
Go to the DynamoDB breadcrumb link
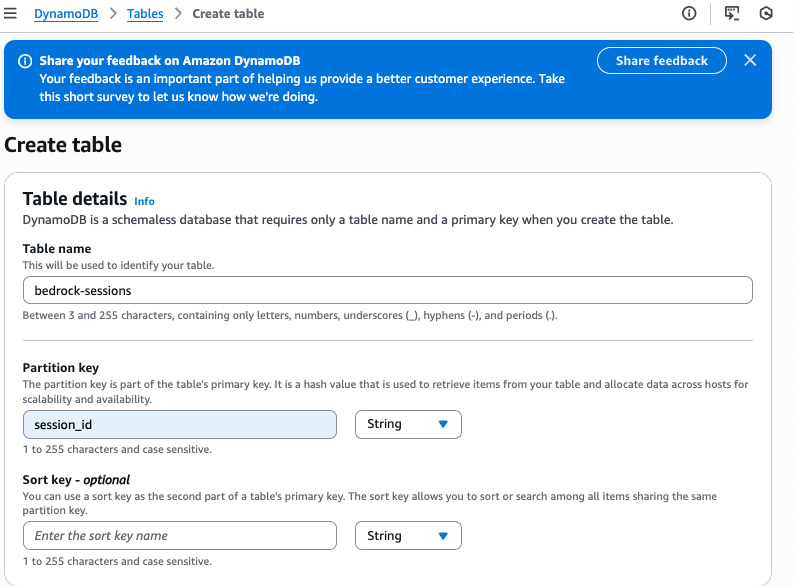(x=66, y=14)
